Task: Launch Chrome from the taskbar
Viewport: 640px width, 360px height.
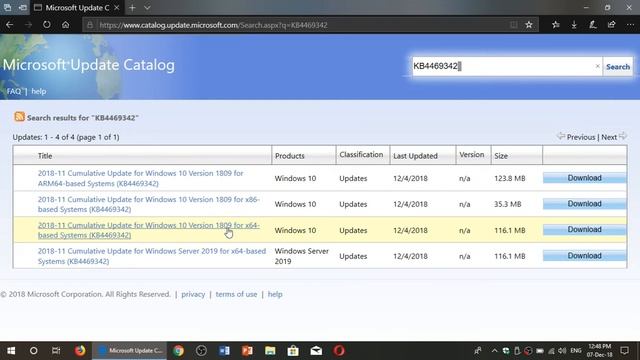Action: coord(178,351)
